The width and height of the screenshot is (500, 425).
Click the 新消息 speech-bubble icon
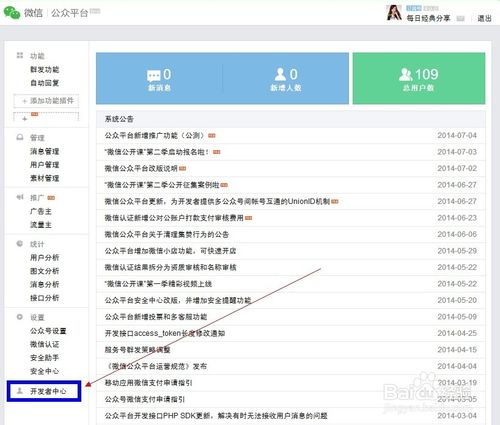[153, 76]
